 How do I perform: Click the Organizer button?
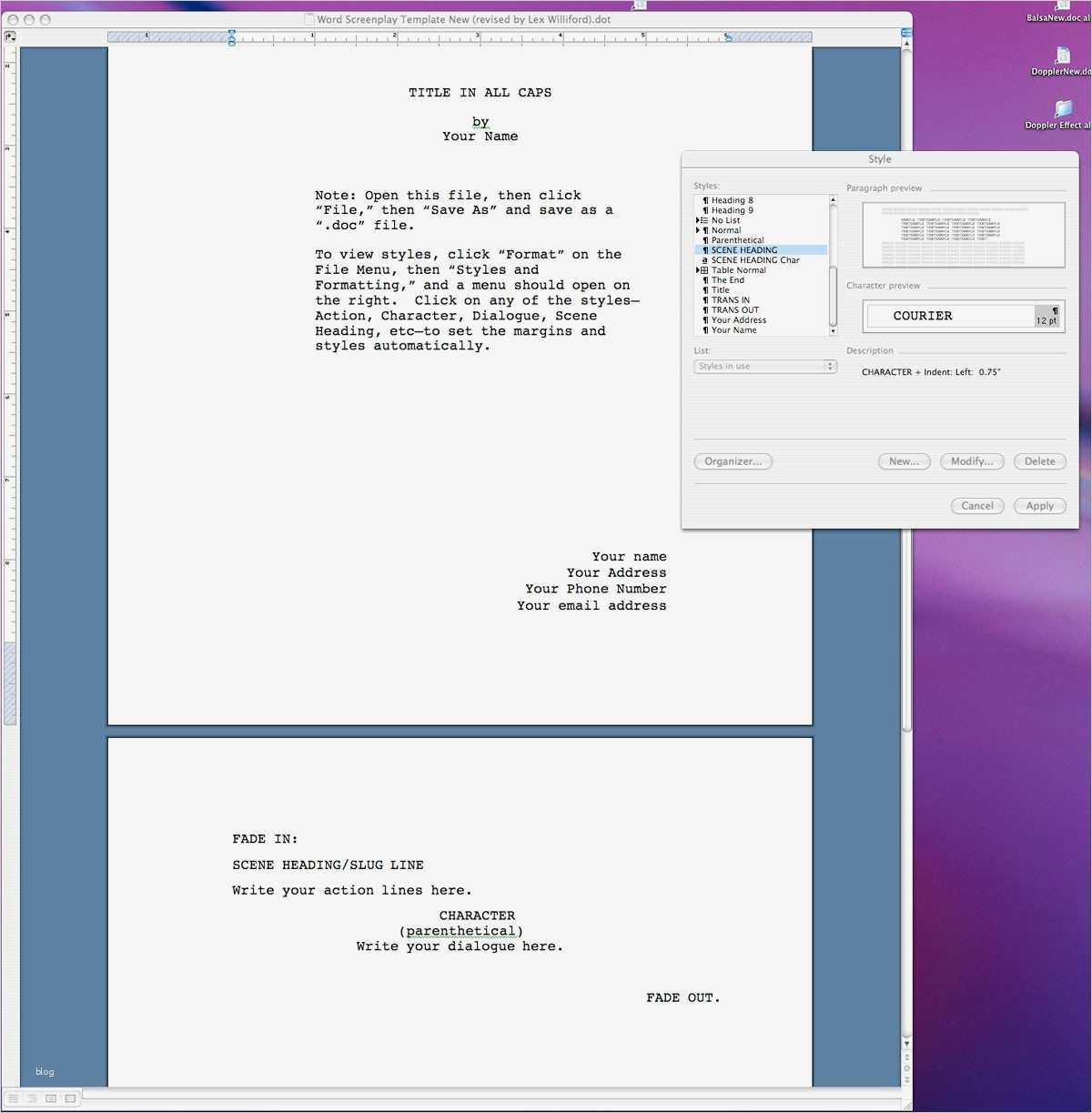(x=733, y=461)
